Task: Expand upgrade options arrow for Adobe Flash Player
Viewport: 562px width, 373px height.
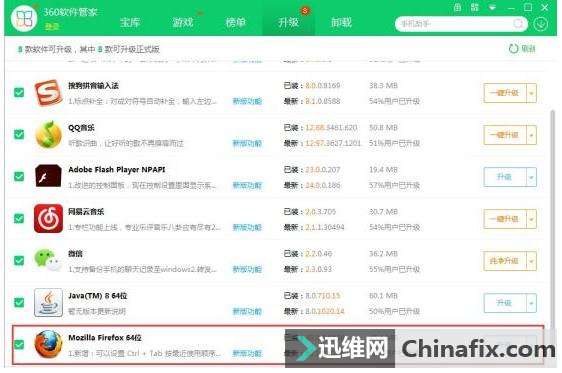Action: coord(531,177)
